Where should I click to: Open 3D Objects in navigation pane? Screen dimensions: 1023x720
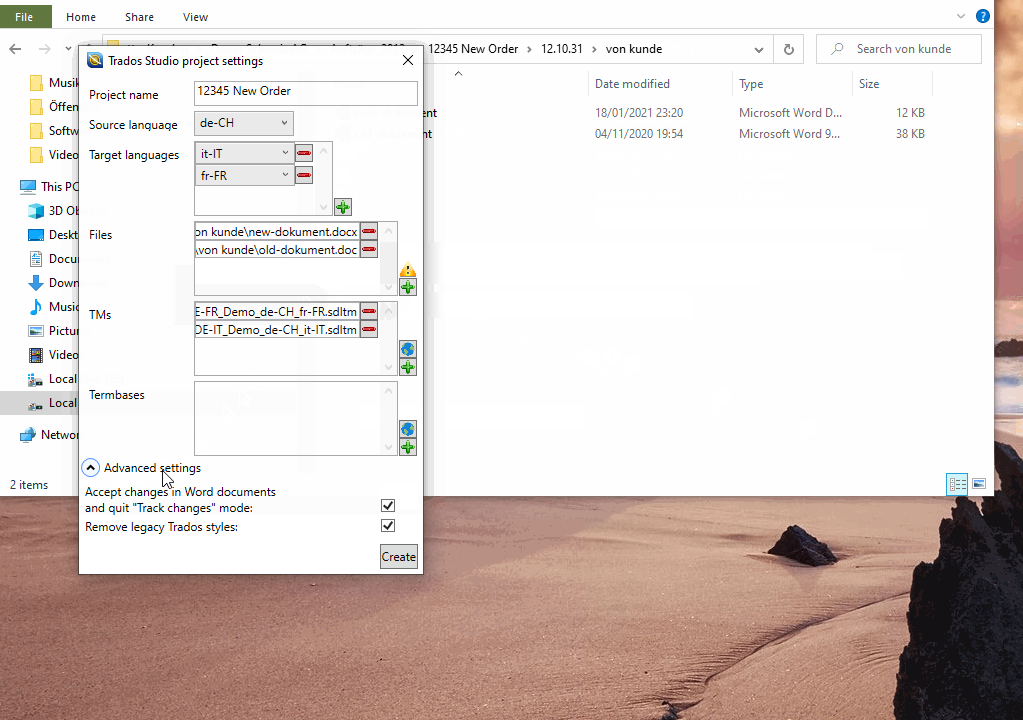coord(53,211)
